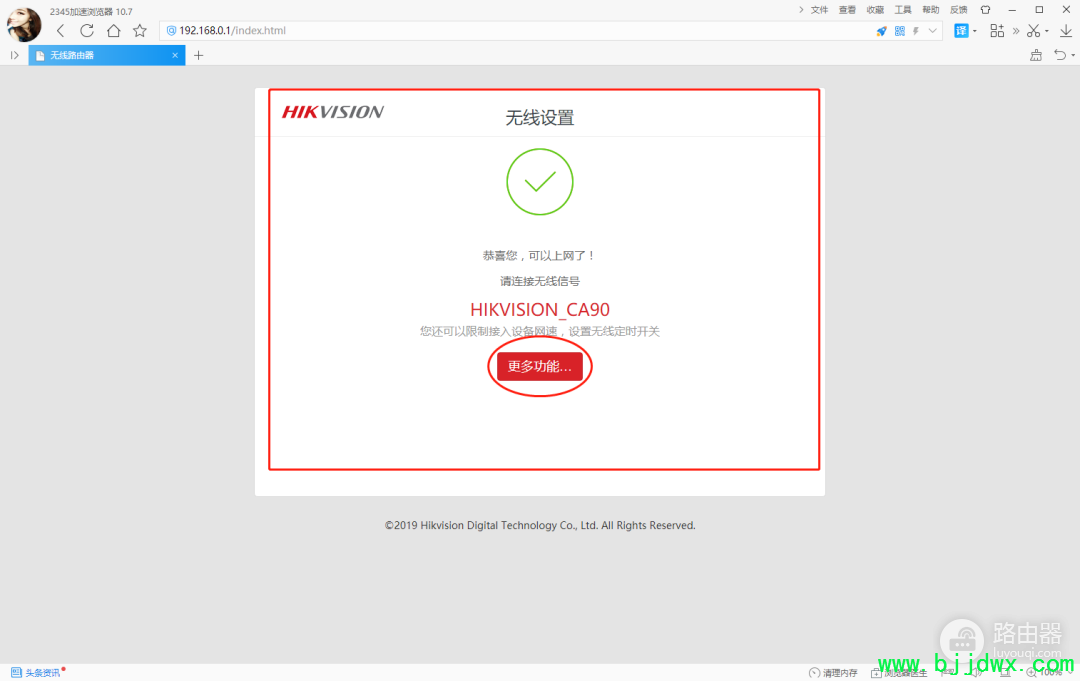
Task: Click the broom clean-traces icon
Action: coord(1036,55)
